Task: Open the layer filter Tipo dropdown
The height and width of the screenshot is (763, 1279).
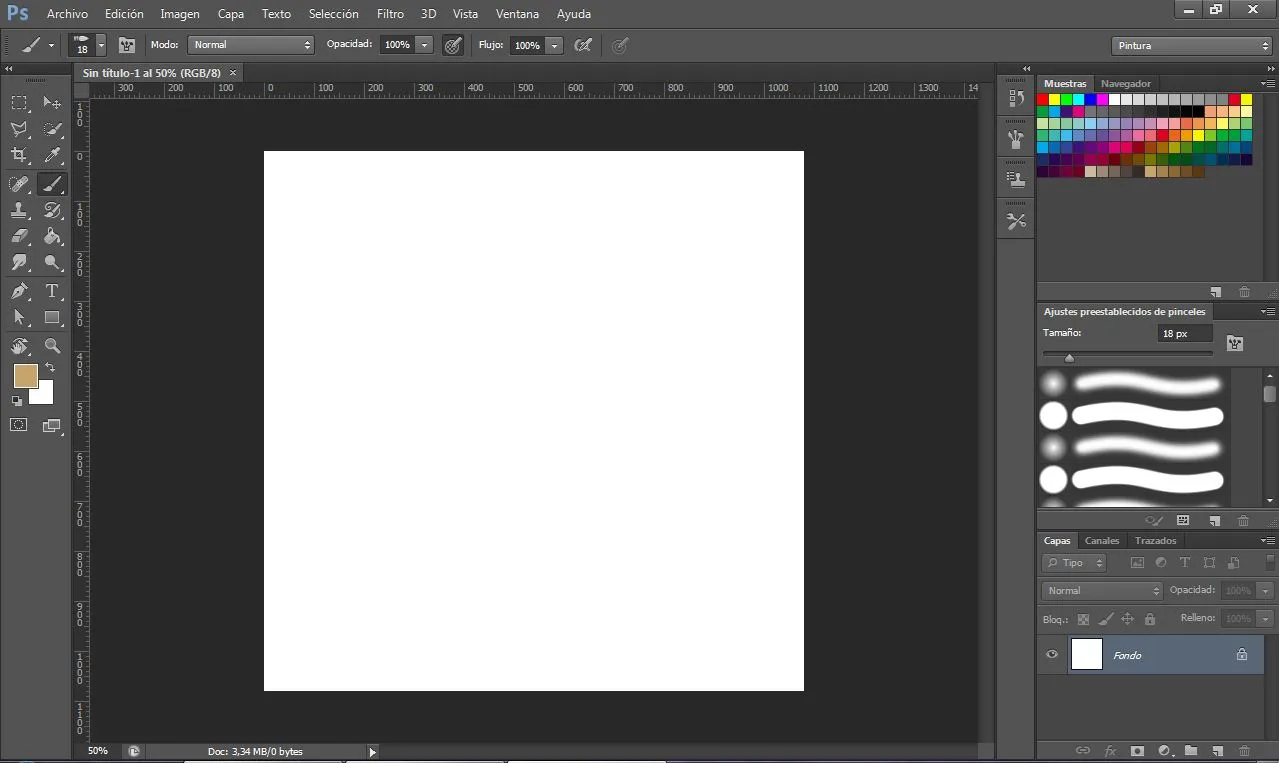Action: (x=1074, y=563)
